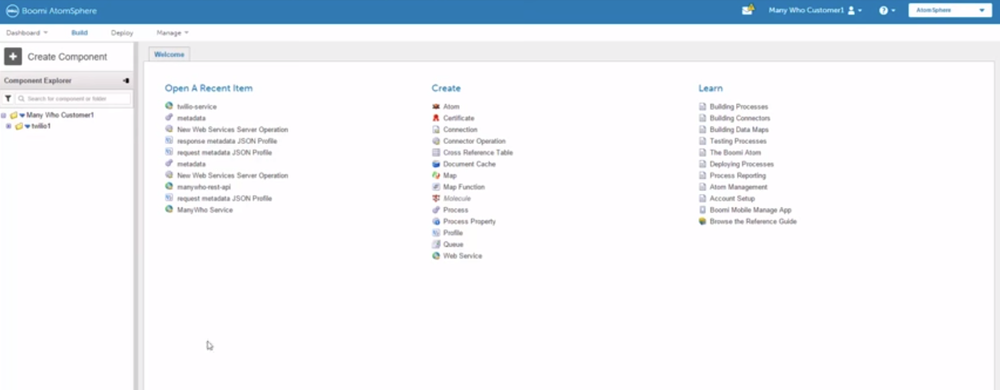
Task: Click the Document Cache icon
Action: [x=436, y=164]
